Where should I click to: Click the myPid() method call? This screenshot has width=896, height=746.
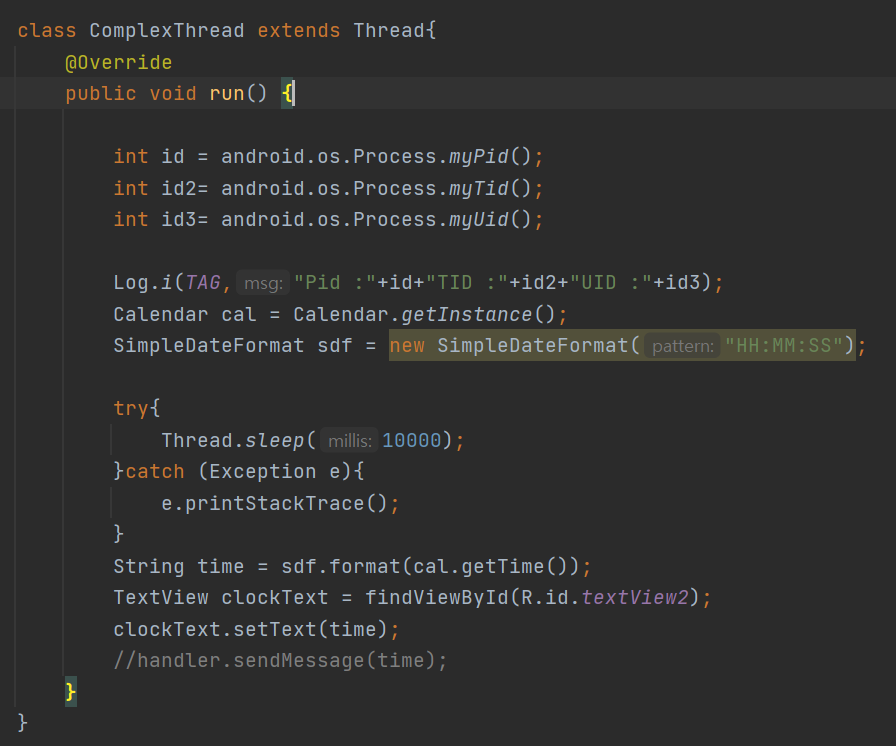[x=490, y=156]
